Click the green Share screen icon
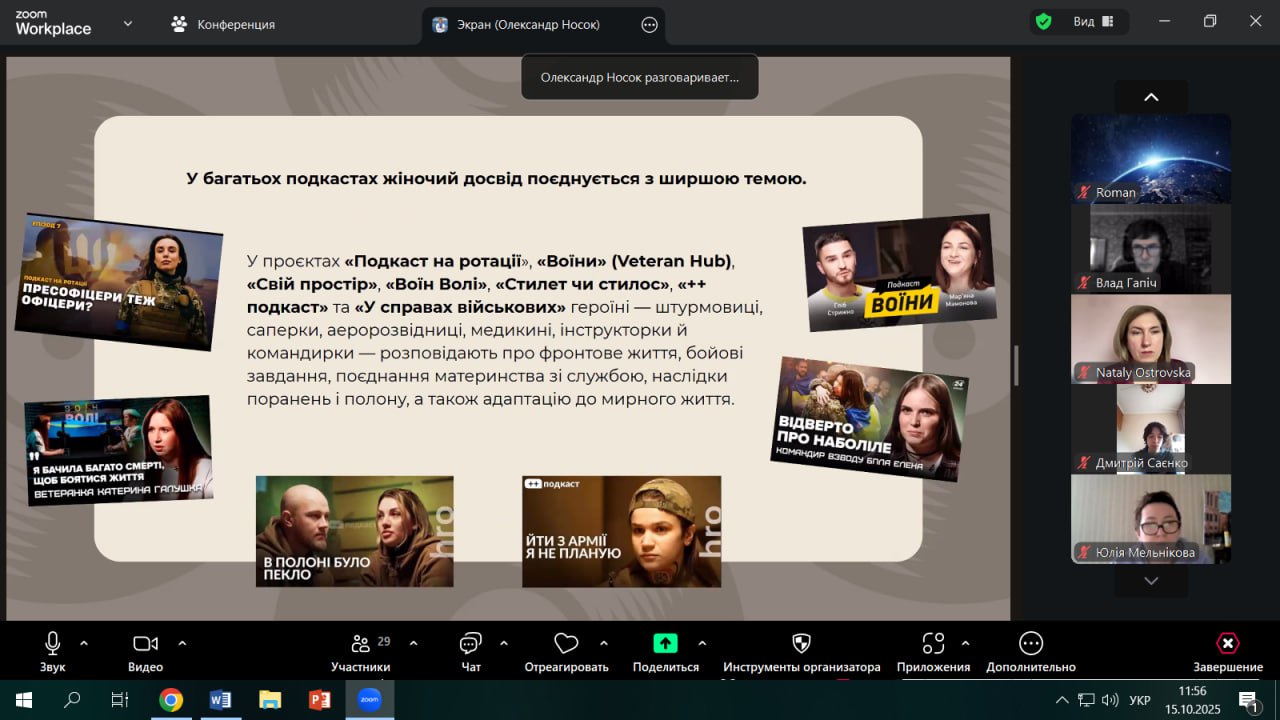Image resolution: width=1280 pixels, height=720 pixels. (665, 644)
